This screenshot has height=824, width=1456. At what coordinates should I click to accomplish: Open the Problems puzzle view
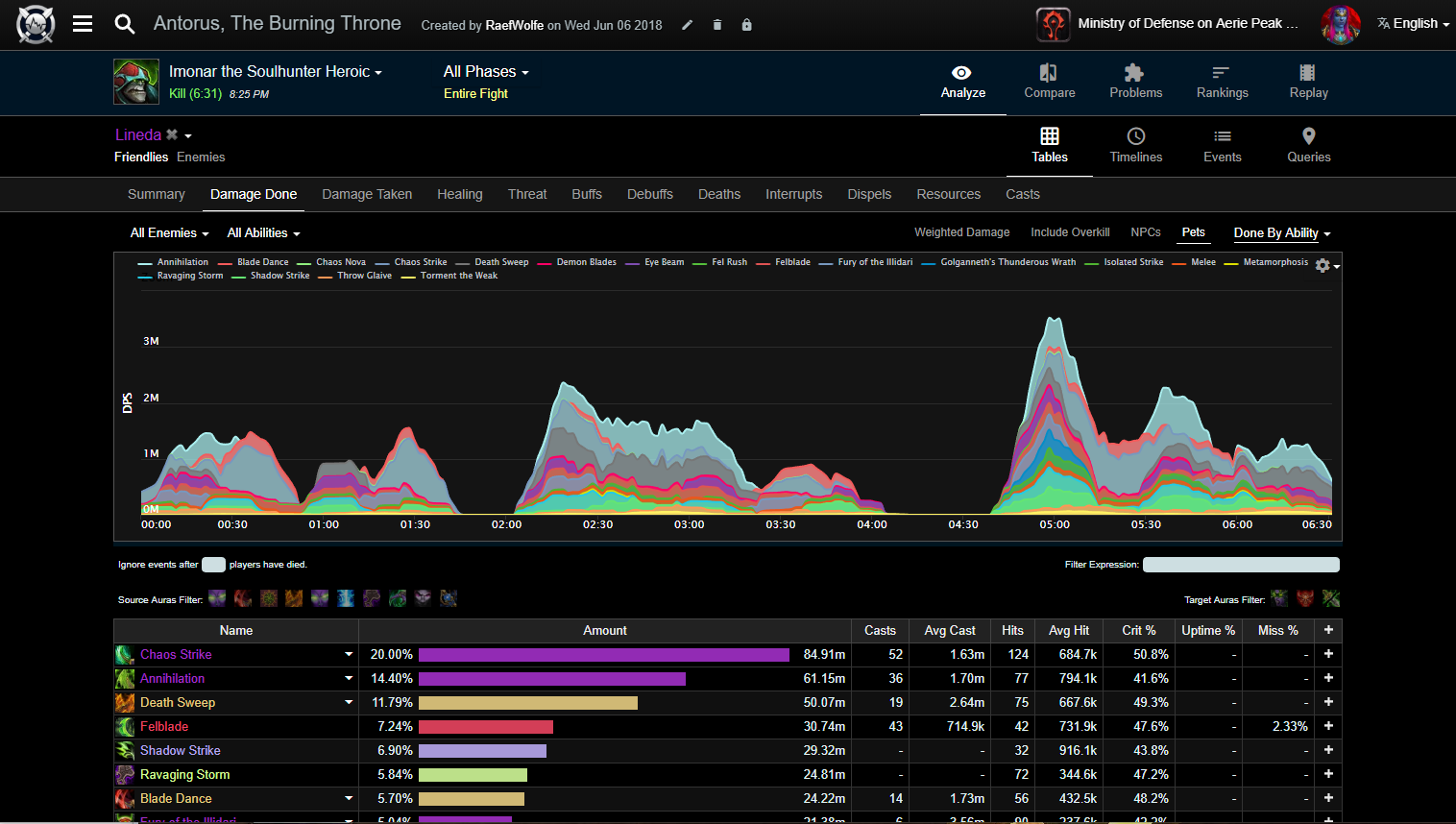tap(1135, 83)
